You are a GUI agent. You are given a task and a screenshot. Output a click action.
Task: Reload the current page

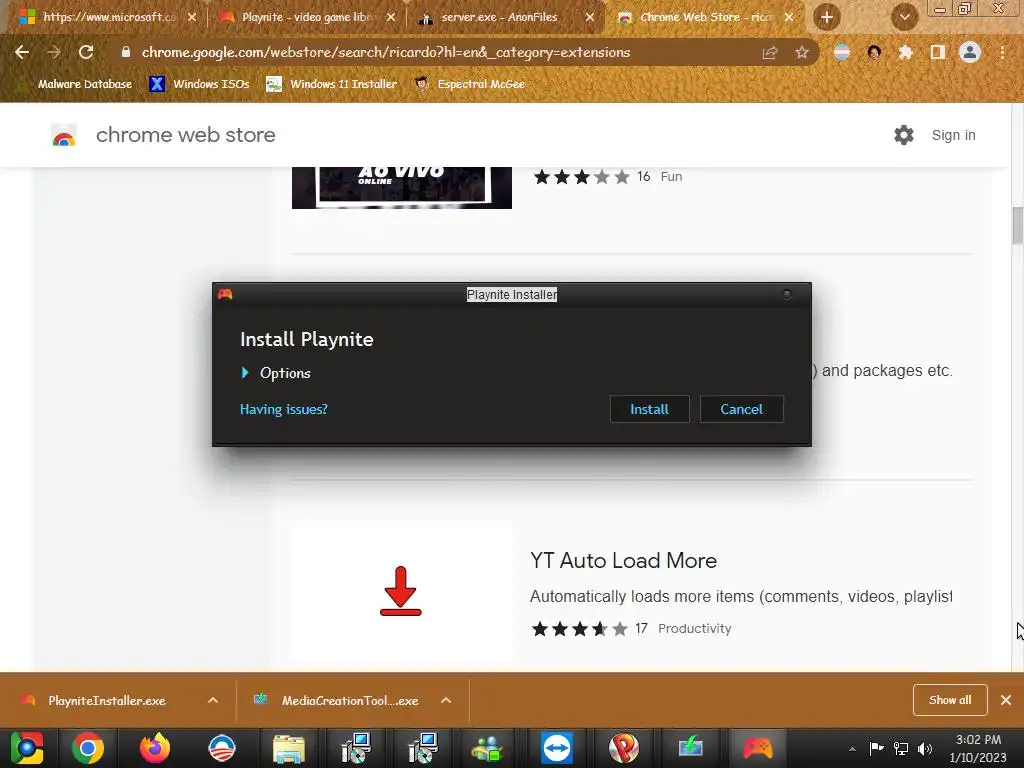[86, 52]
